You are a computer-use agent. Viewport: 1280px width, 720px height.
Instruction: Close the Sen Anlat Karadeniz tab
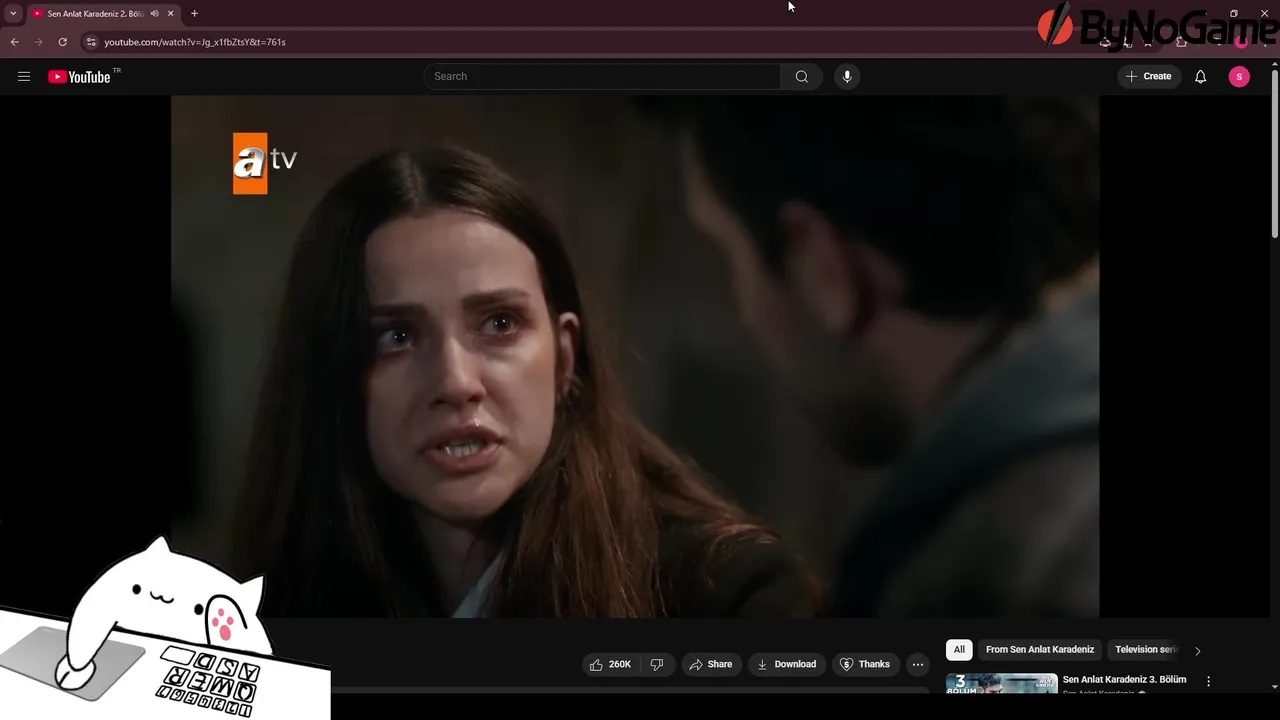coord(171,14)
